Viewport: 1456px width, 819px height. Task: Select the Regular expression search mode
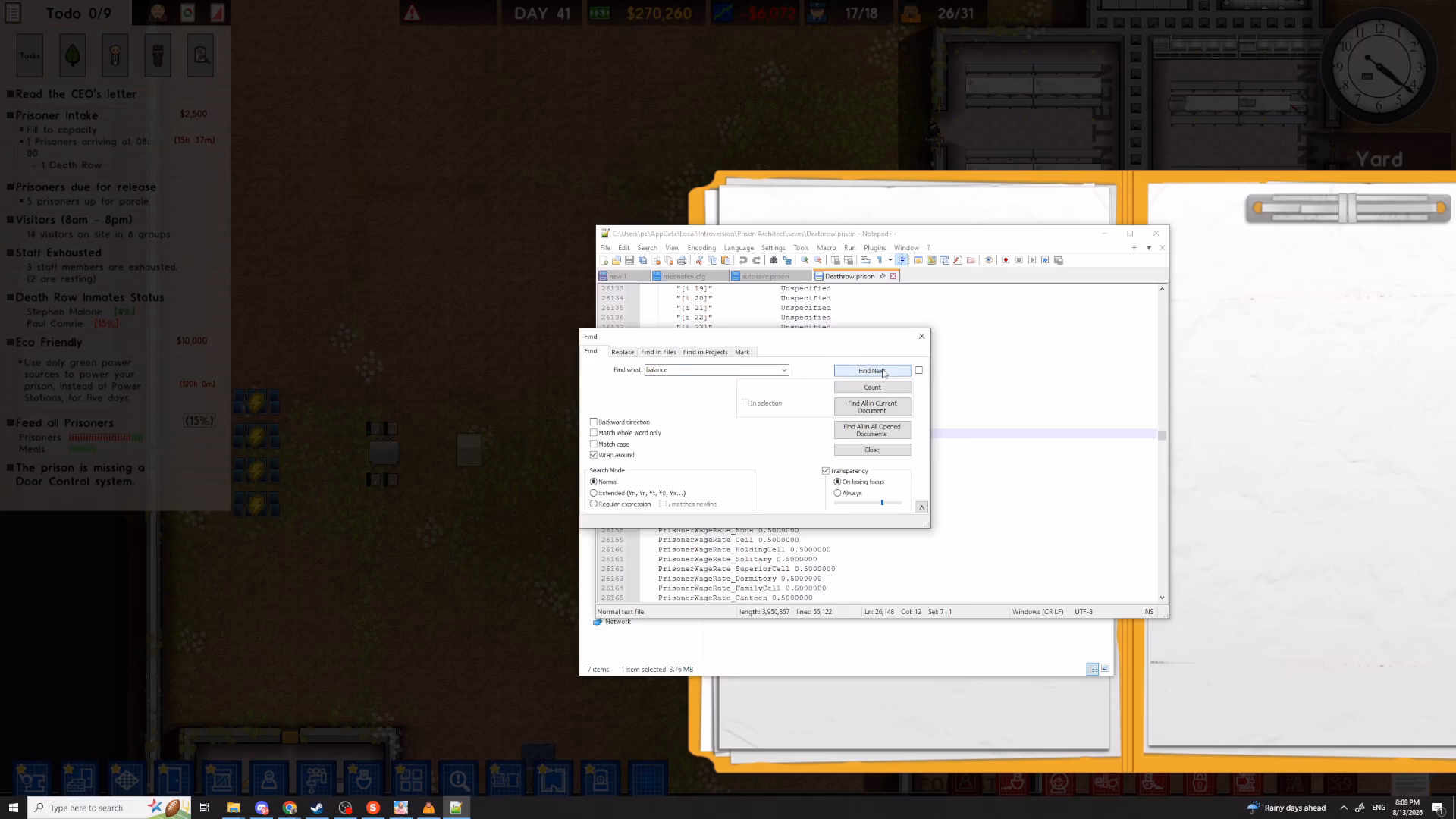coord(594,504)
